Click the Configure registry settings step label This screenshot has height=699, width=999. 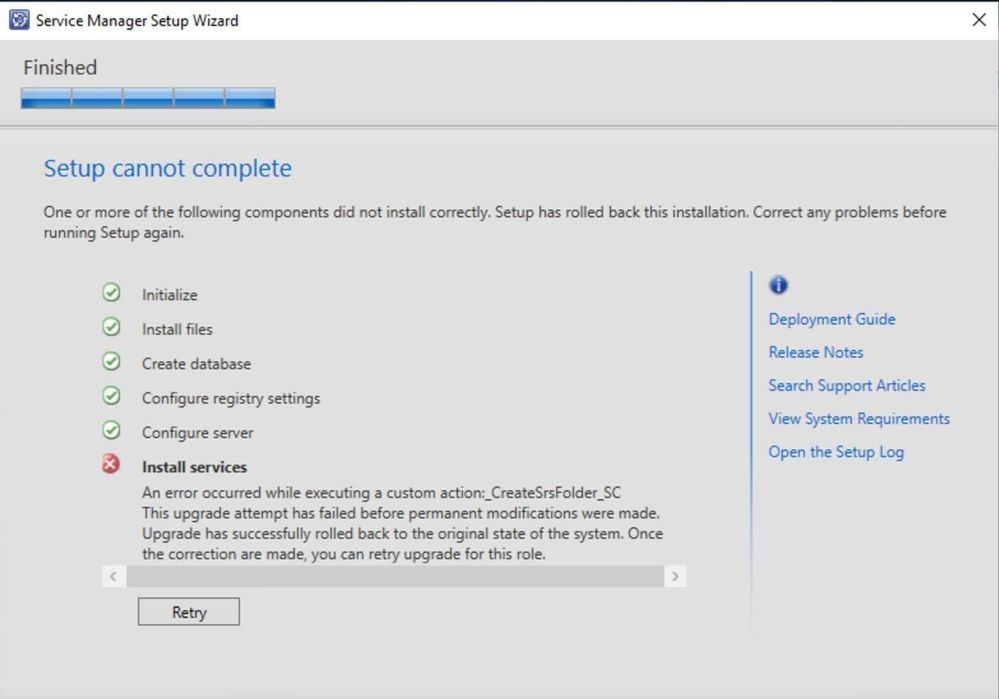pos(231,398)
